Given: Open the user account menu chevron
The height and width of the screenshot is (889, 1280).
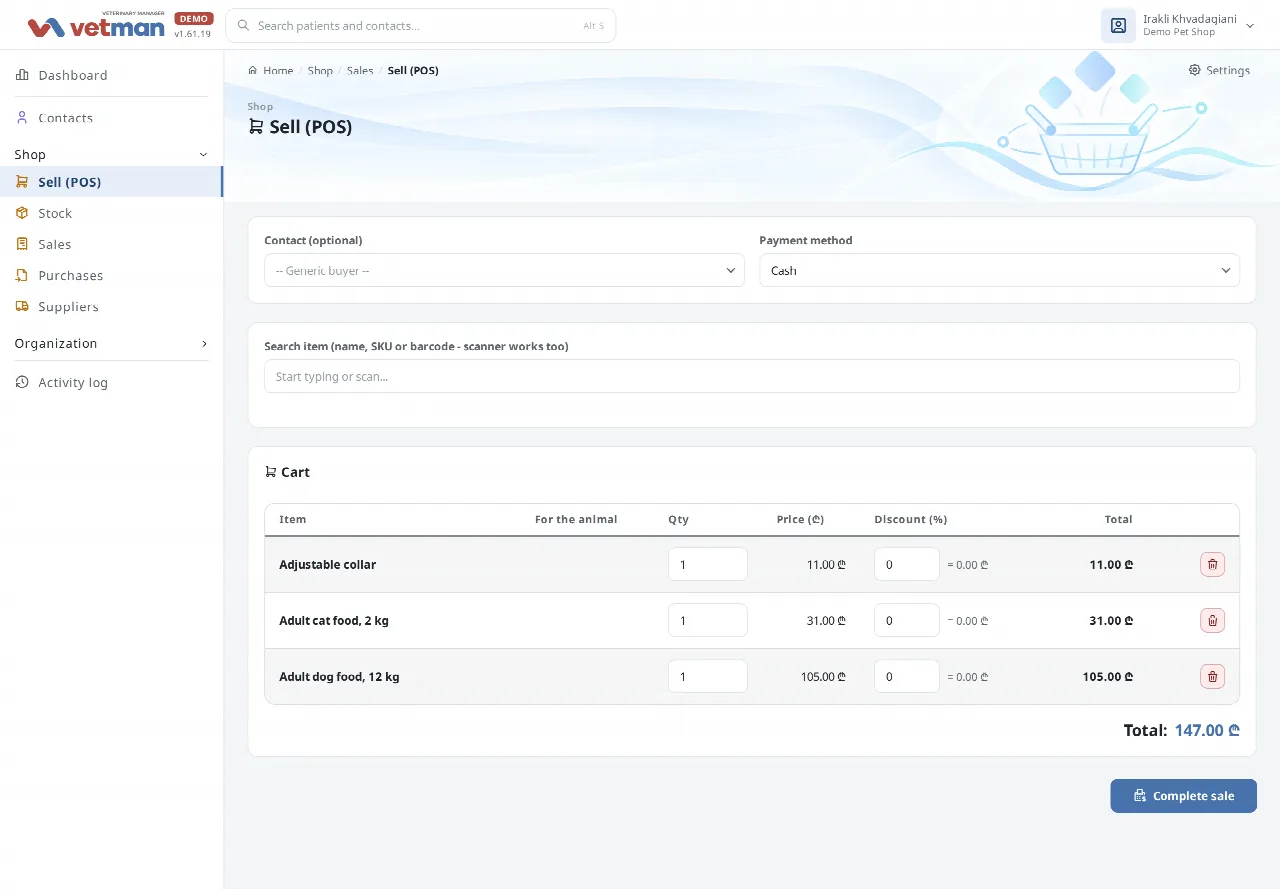Looking at the screenshot, I should (1250, 26).
